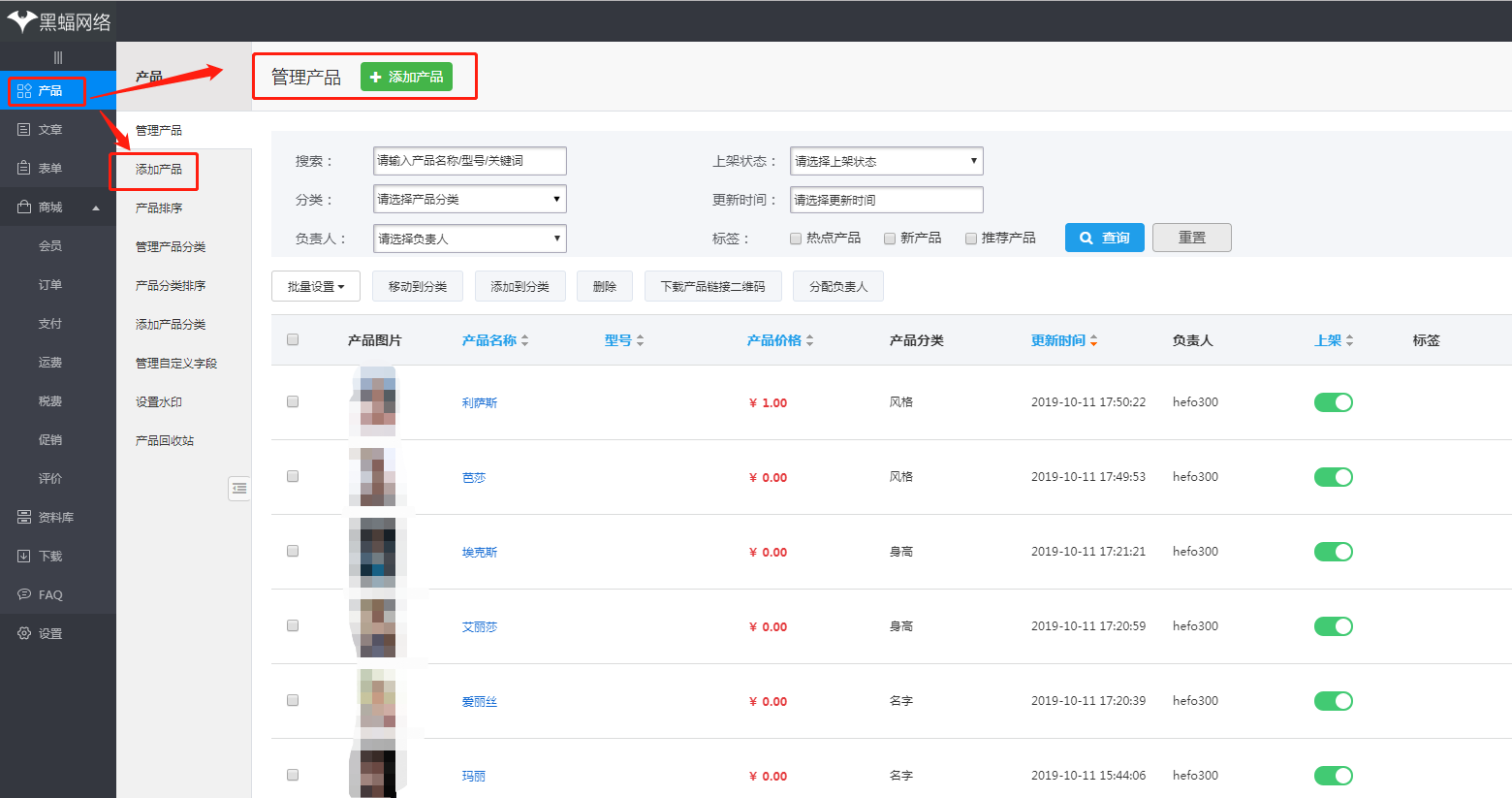This screenshot has height=798, width=1512.
Task: Click the green 添加产品 button
Action: pyautogui.click(x=406, y=76)
